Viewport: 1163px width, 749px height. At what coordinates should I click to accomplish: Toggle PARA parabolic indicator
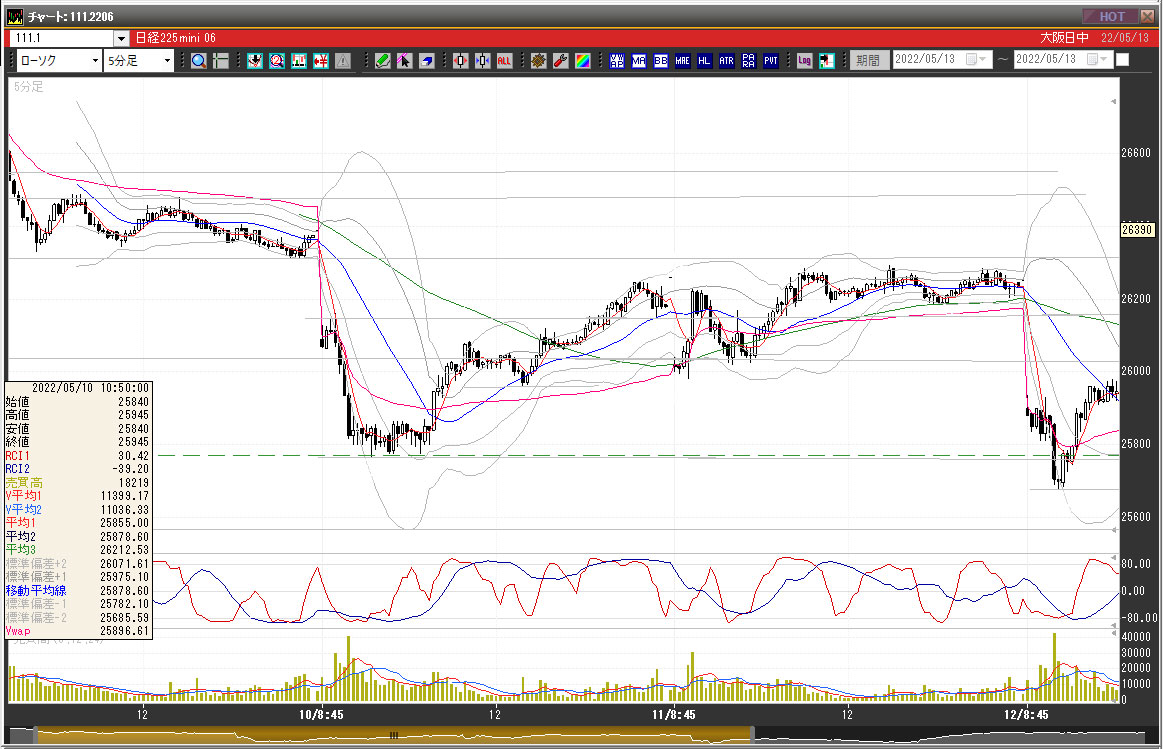748,61
